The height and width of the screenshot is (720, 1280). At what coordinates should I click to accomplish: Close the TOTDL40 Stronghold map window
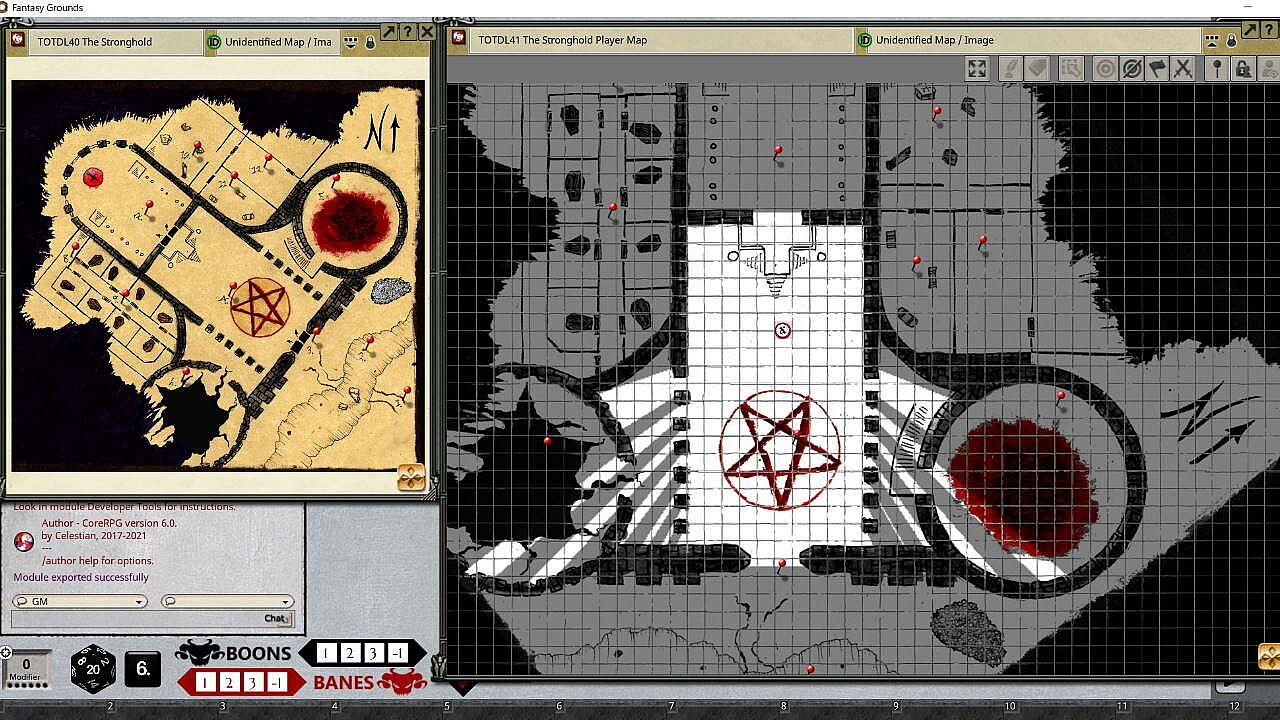(426, 32)
